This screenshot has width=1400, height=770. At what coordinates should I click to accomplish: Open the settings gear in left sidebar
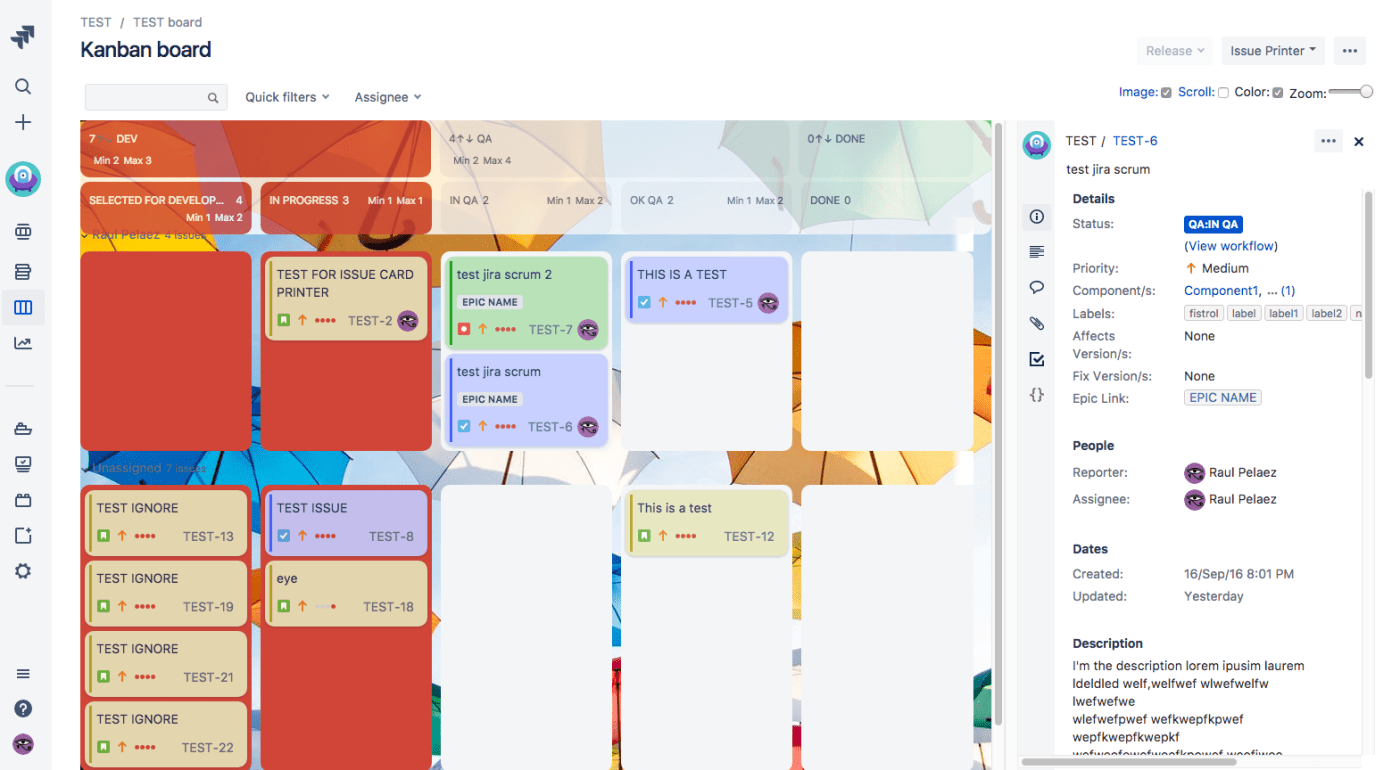23,571
